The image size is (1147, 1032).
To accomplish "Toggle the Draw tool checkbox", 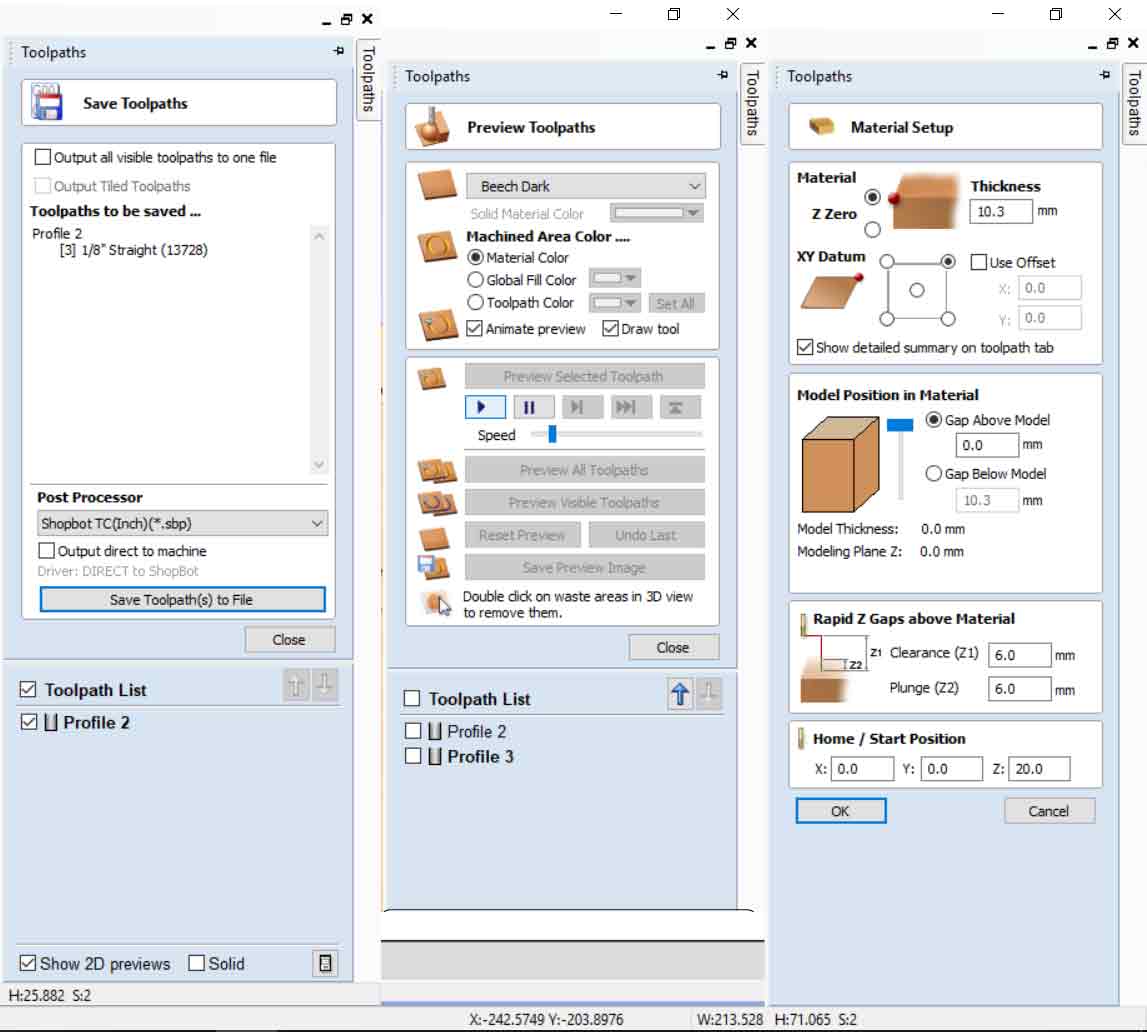I will 610,328.
